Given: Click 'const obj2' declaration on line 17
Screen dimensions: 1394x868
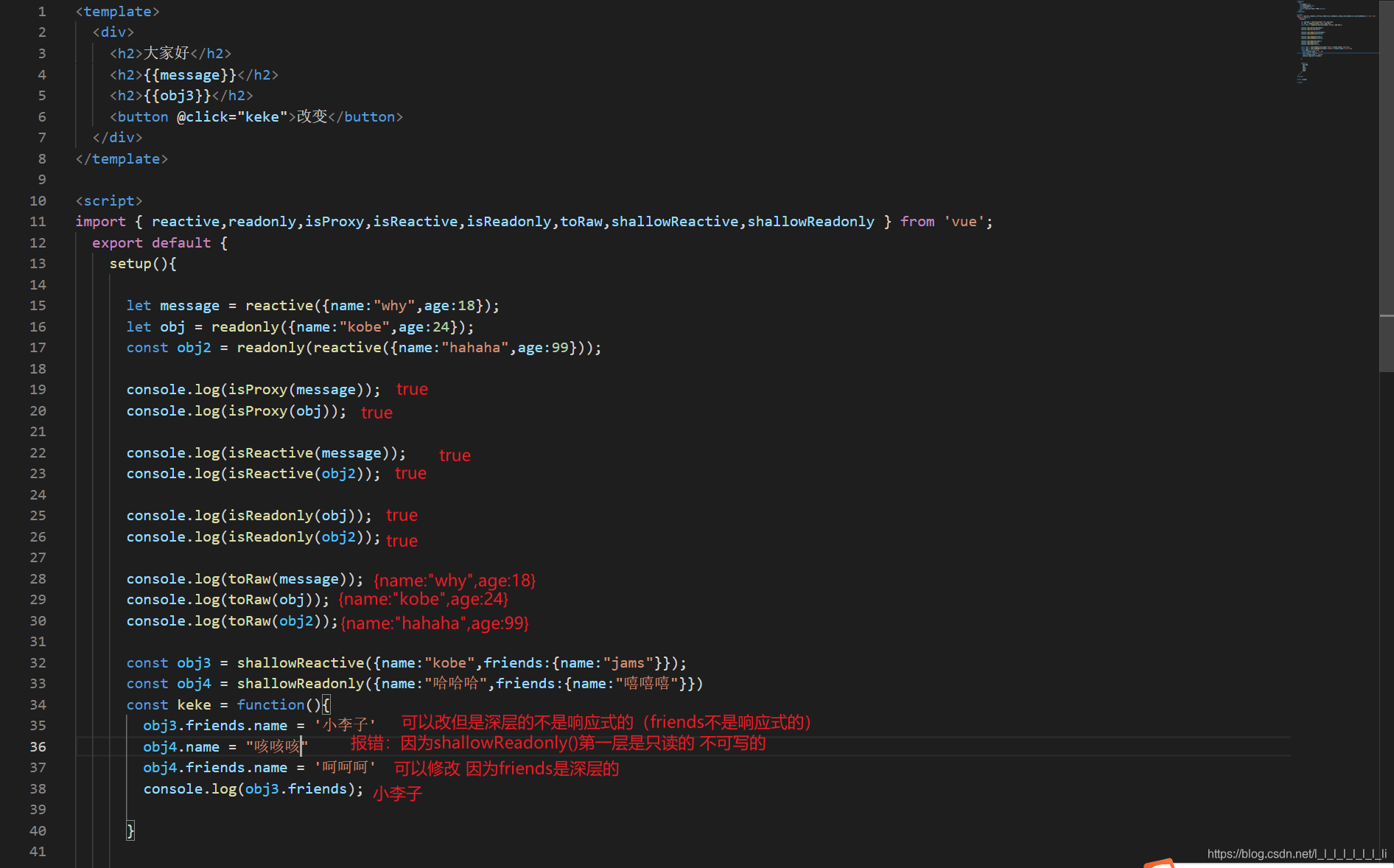Looking at the screenshot, I should (169, 347).
